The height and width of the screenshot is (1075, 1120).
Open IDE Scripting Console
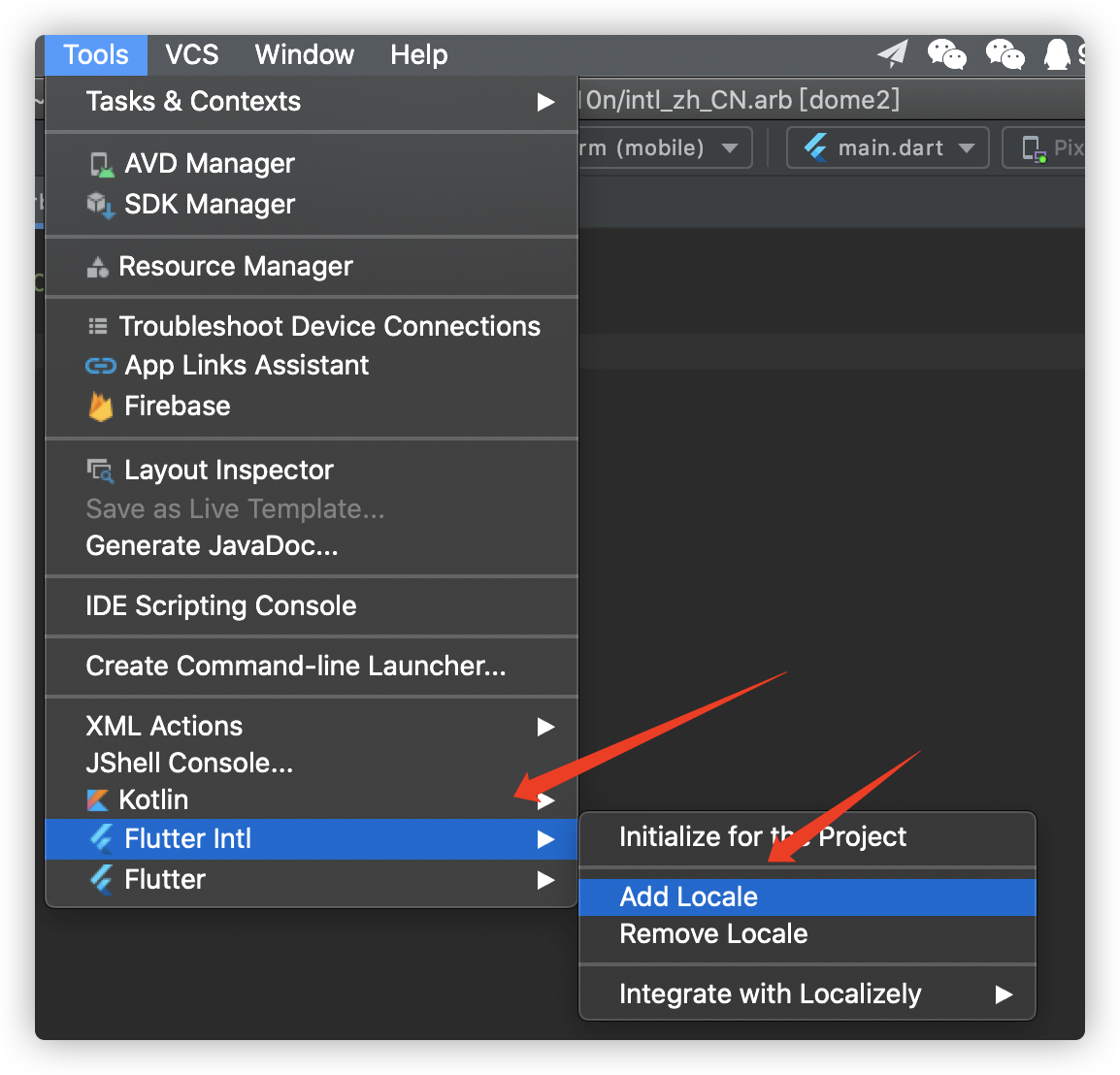pos(312,606)
